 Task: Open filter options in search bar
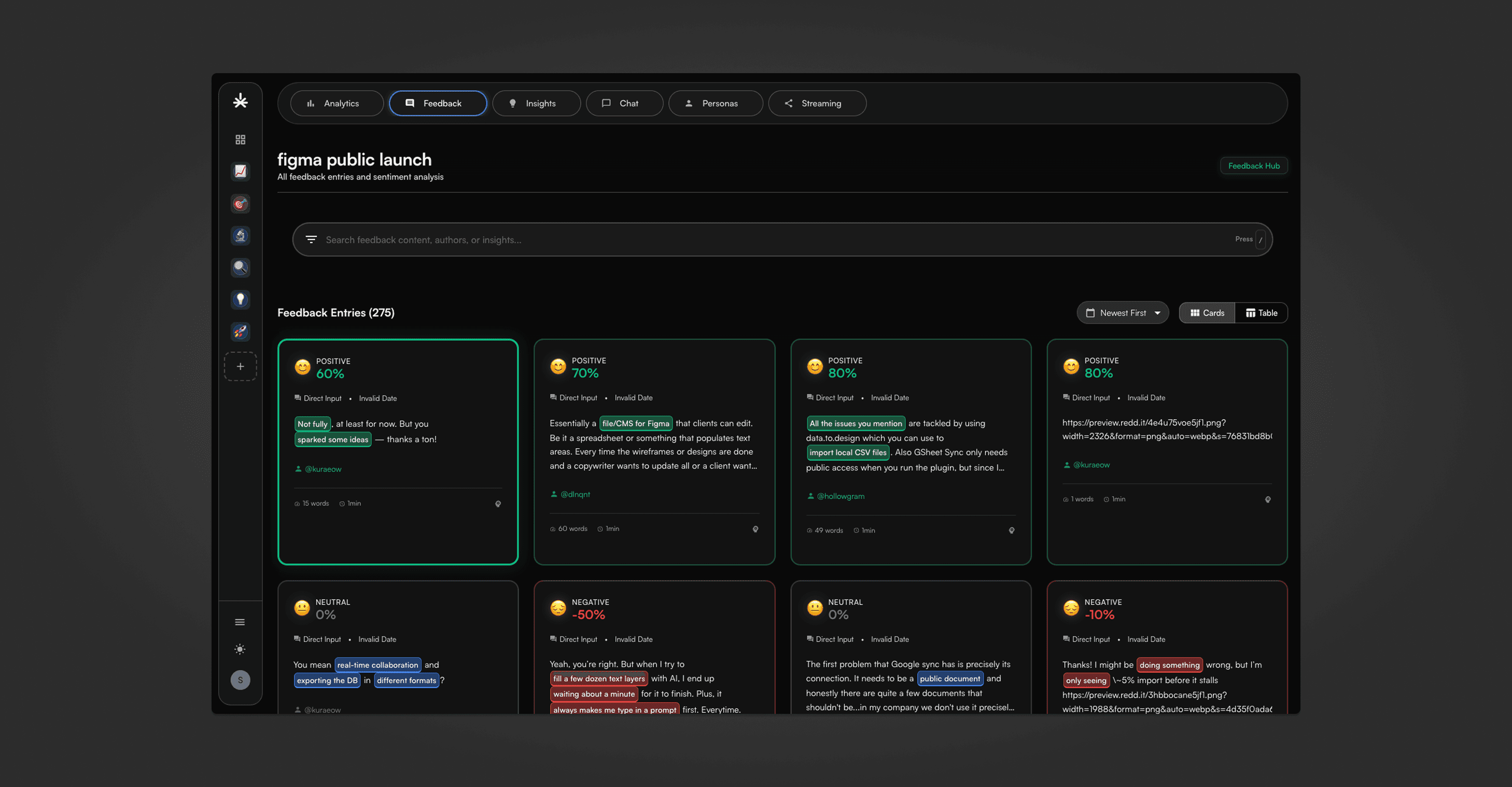click(x=311, y=240)
